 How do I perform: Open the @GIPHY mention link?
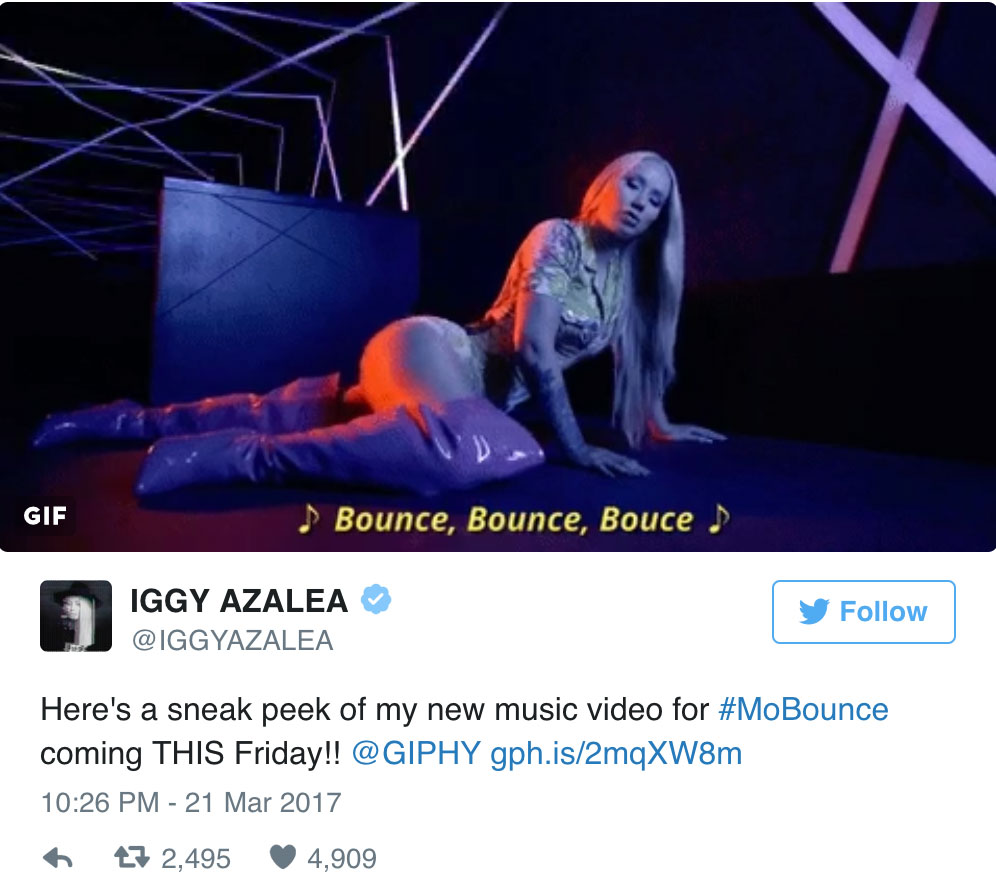click(416, 753)
